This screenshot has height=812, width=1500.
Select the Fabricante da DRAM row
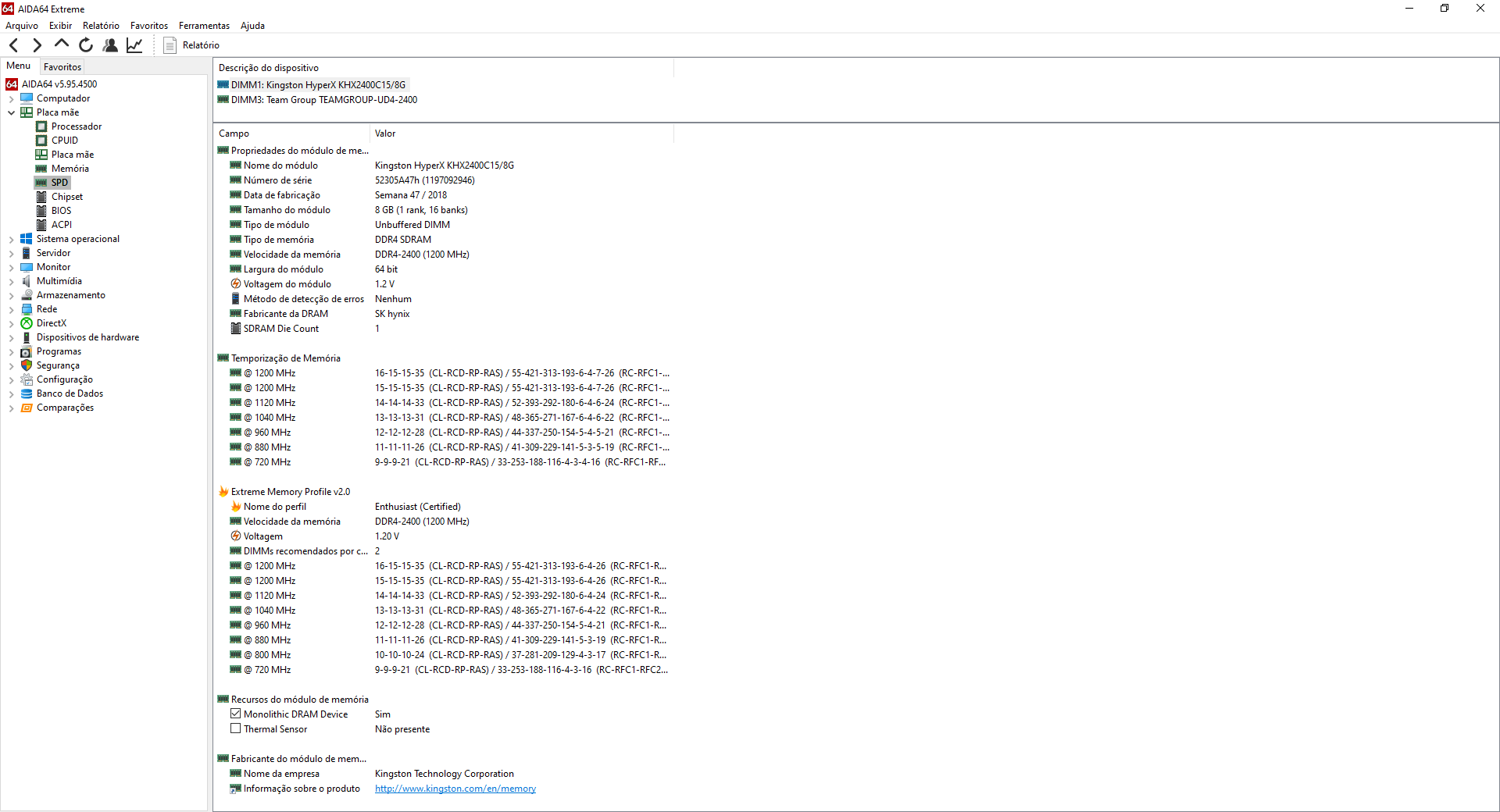click(x=444, y=314)
